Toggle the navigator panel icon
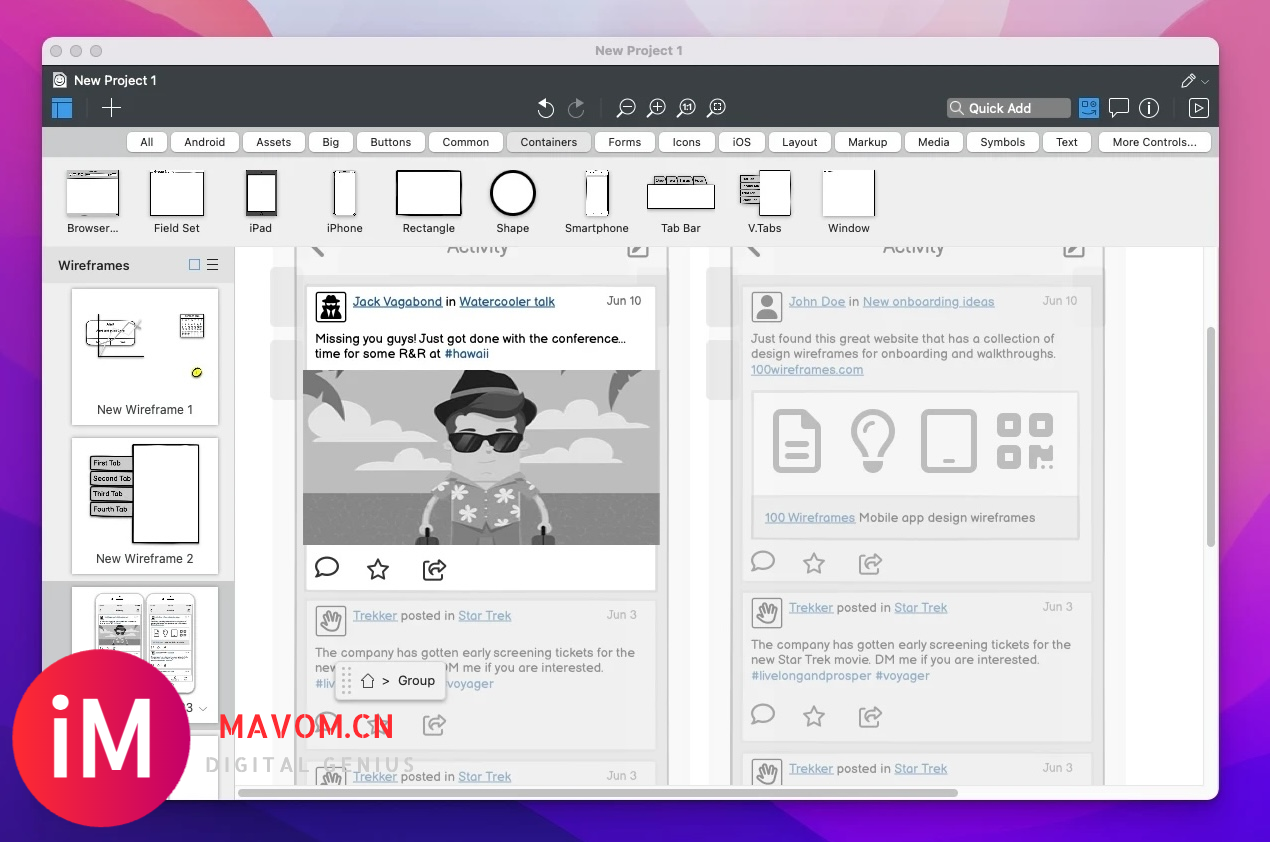The width and height of the screenshot is (1270, 842). [x=62, y=108]
